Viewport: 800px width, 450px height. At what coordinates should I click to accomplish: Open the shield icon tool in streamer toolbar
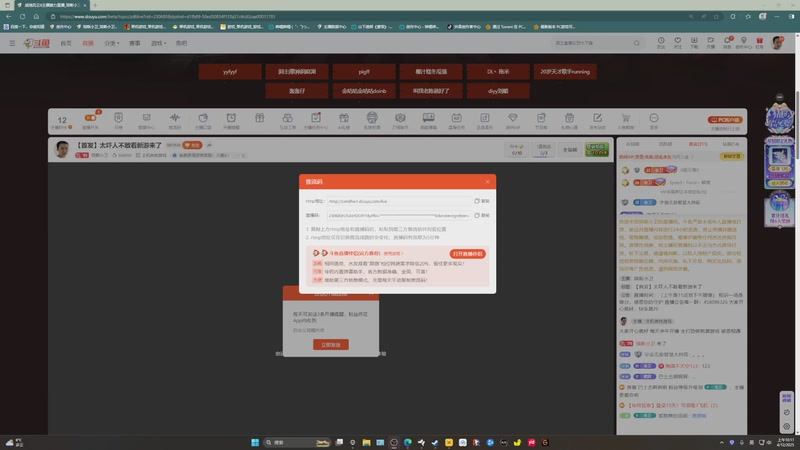(x=118, y=120)
